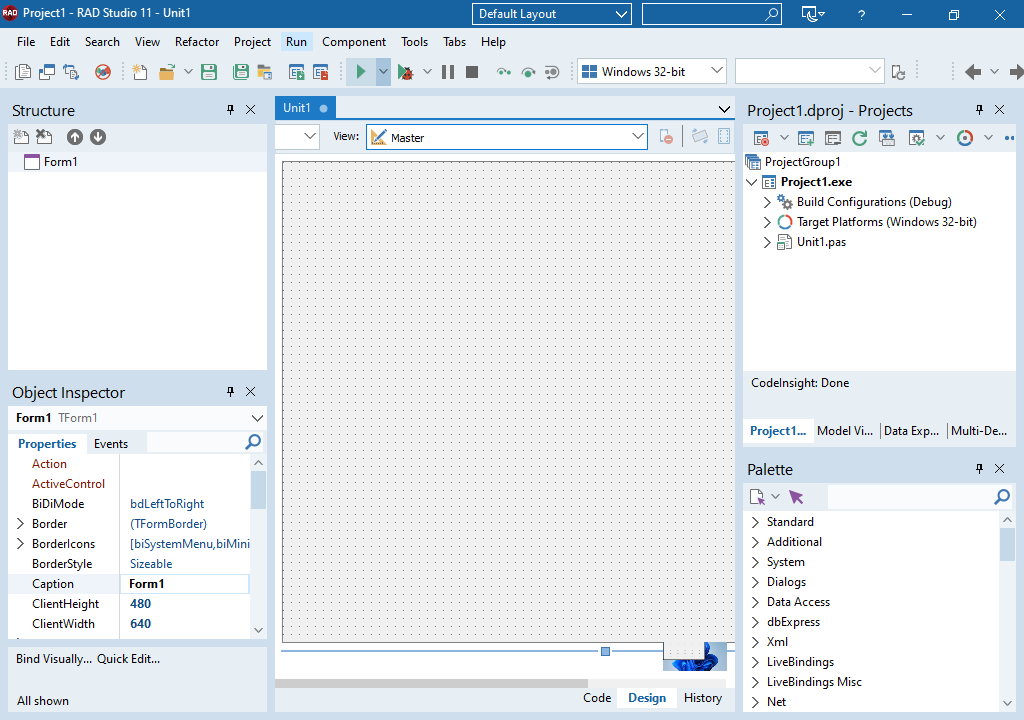Expand the LiveBindings Misc palette category
Viewport: 1024px width, 720px height.
(756, 682)
